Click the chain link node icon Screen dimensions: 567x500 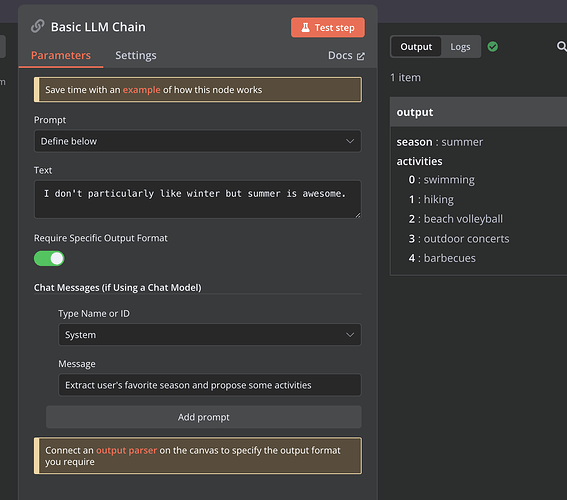pos(38,26)
